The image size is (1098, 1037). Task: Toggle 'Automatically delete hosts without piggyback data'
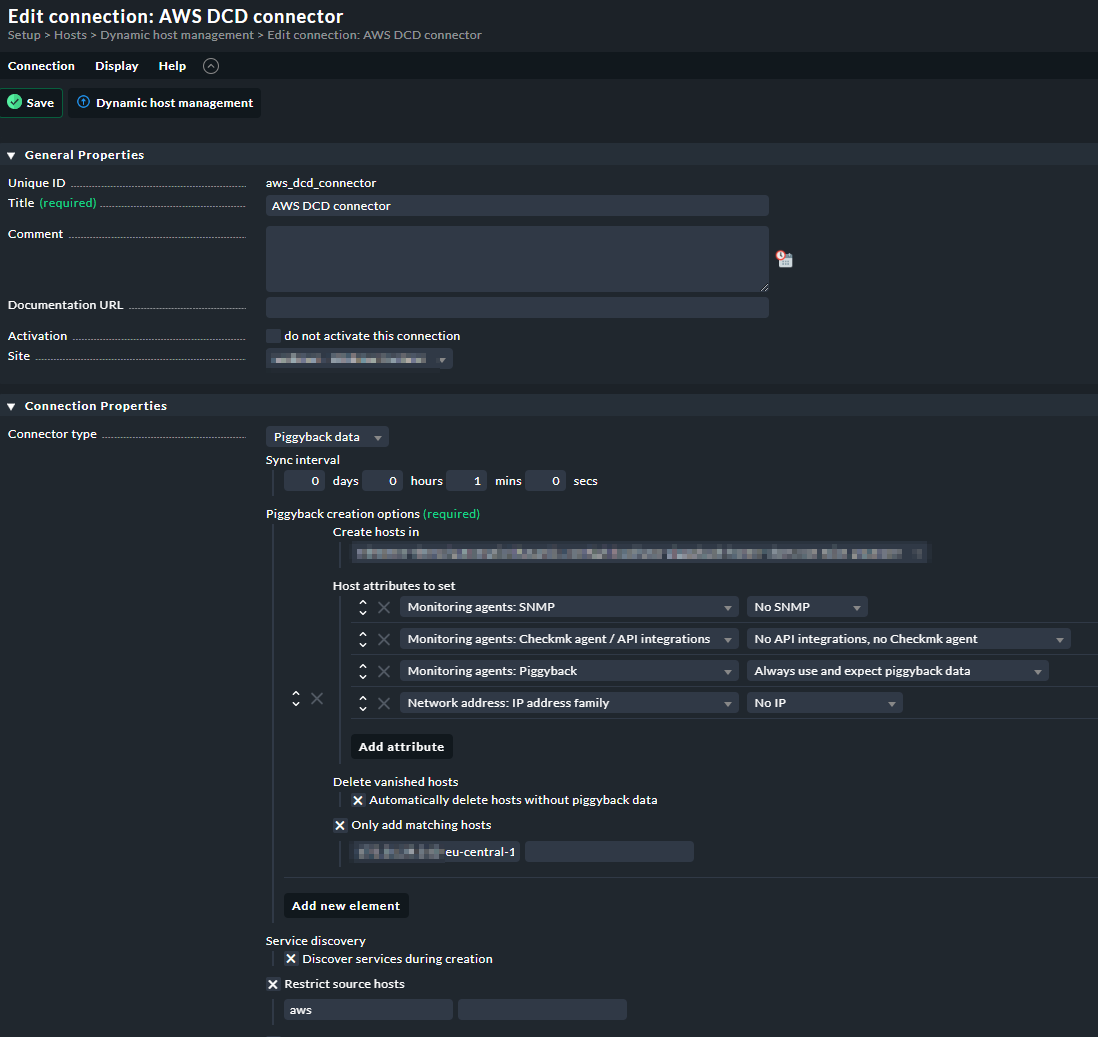358,800
